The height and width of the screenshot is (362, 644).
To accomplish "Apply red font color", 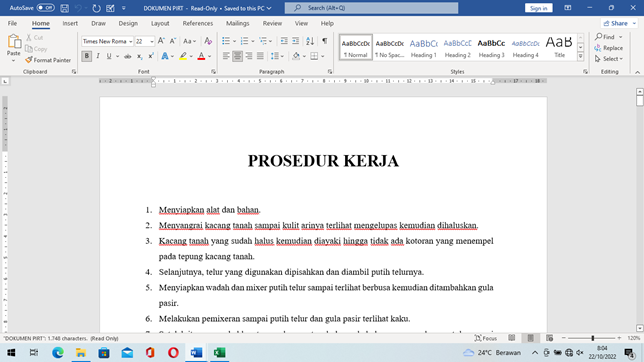I will click(x=201, y=56).
